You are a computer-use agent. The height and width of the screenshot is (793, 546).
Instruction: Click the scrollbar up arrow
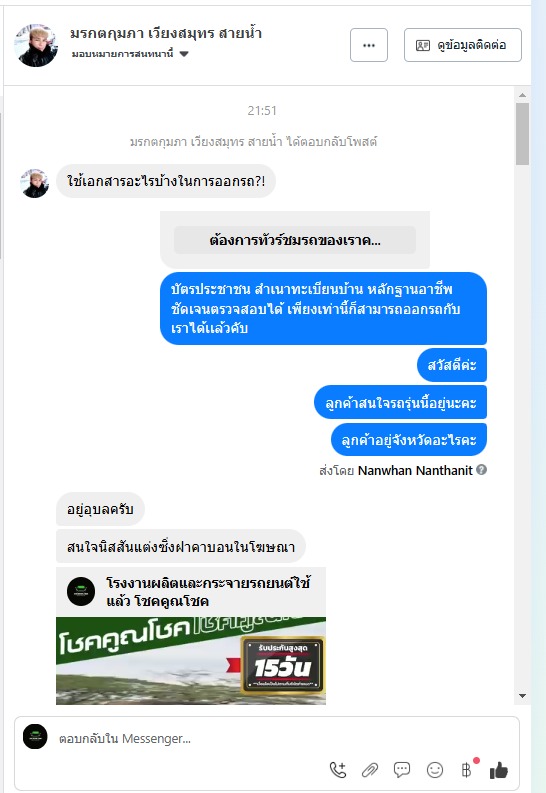(x=522, y=95)
